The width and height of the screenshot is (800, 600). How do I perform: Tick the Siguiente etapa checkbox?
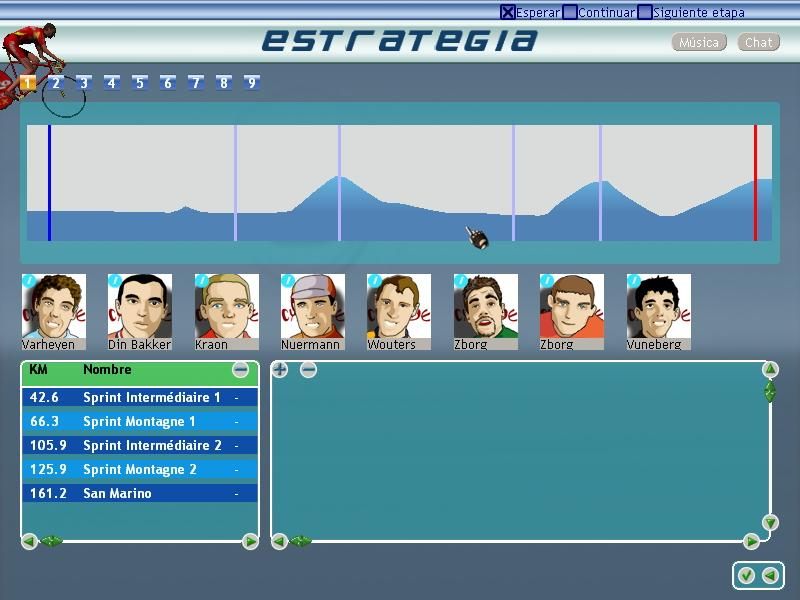pos(645,13)
